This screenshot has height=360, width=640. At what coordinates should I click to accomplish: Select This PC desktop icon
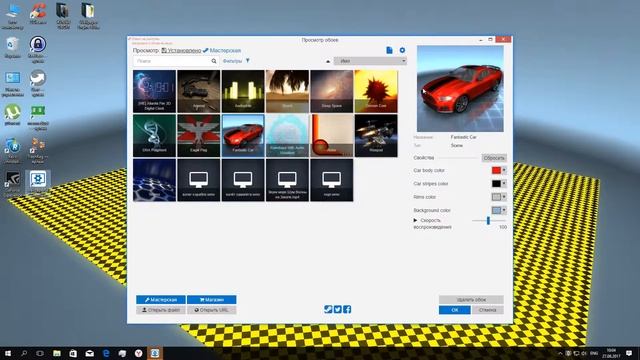(x=13, y=16)
